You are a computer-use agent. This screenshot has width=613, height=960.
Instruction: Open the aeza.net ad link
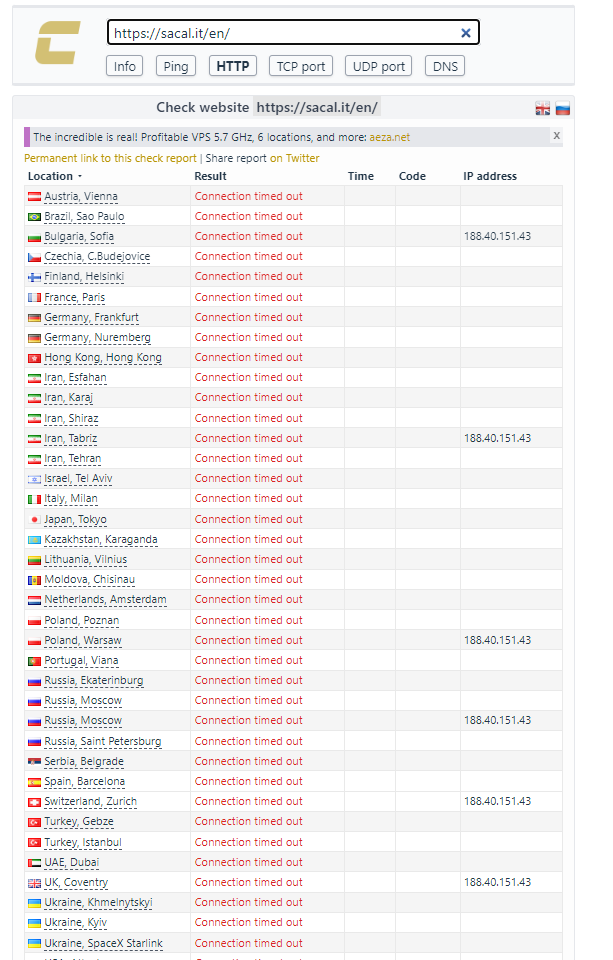point(389,137)
